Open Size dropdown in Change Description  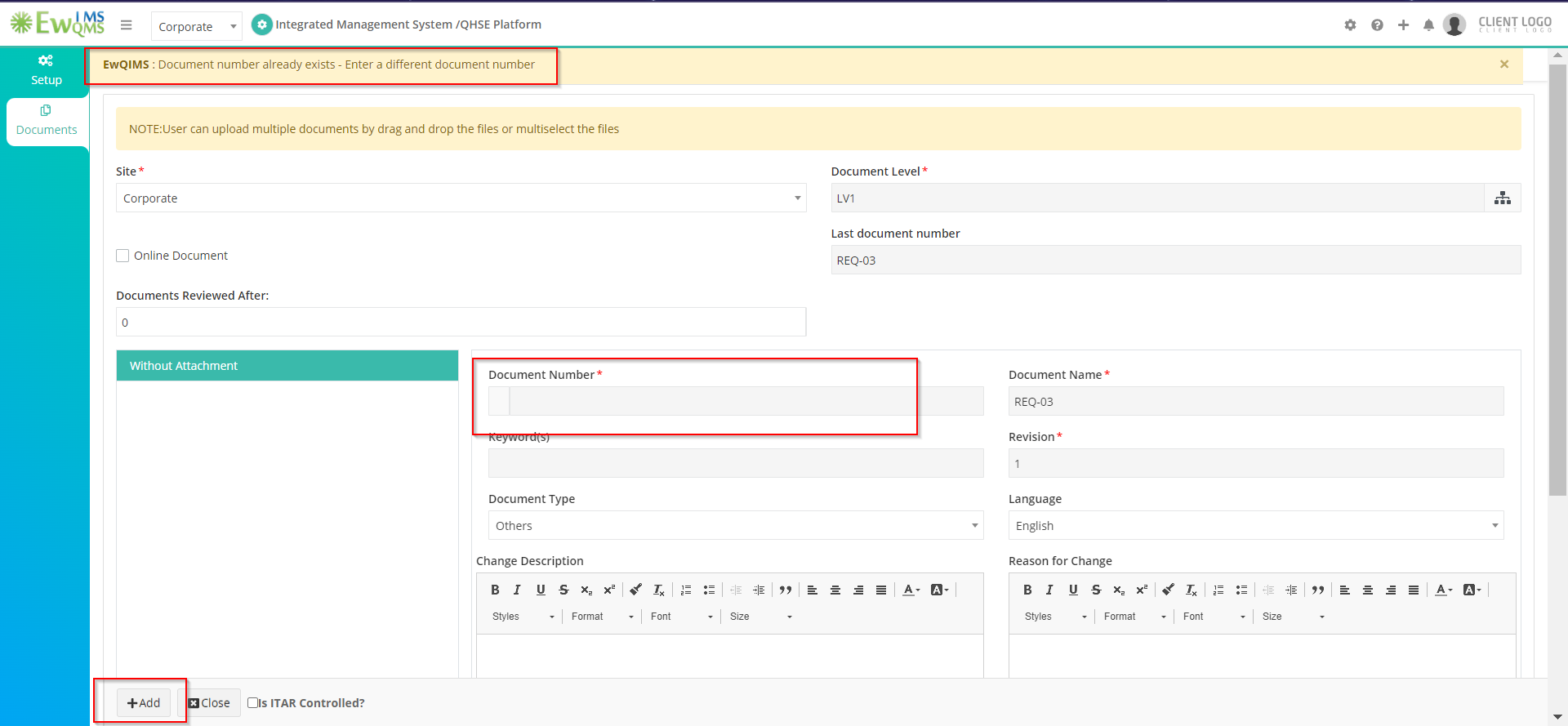[x=760, y=617]
